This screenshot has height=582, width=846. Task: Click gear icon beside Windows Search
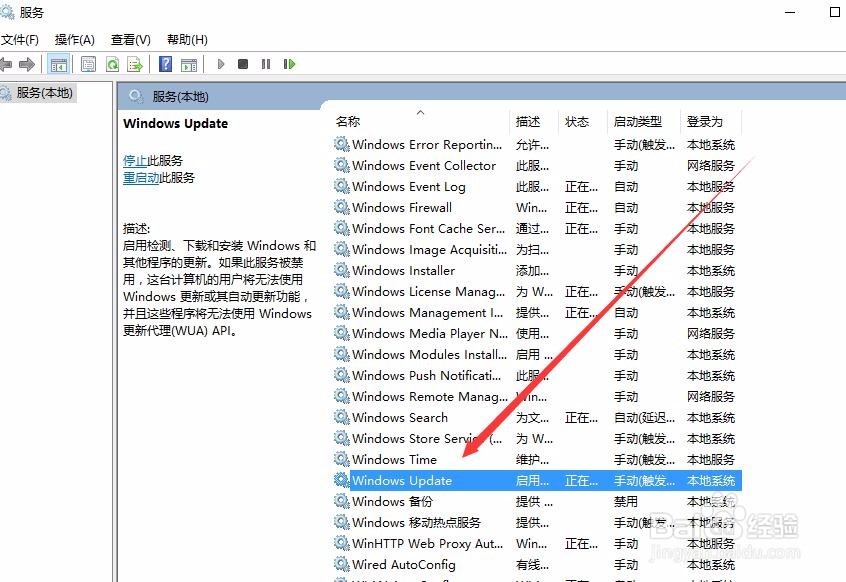point(342,417)
